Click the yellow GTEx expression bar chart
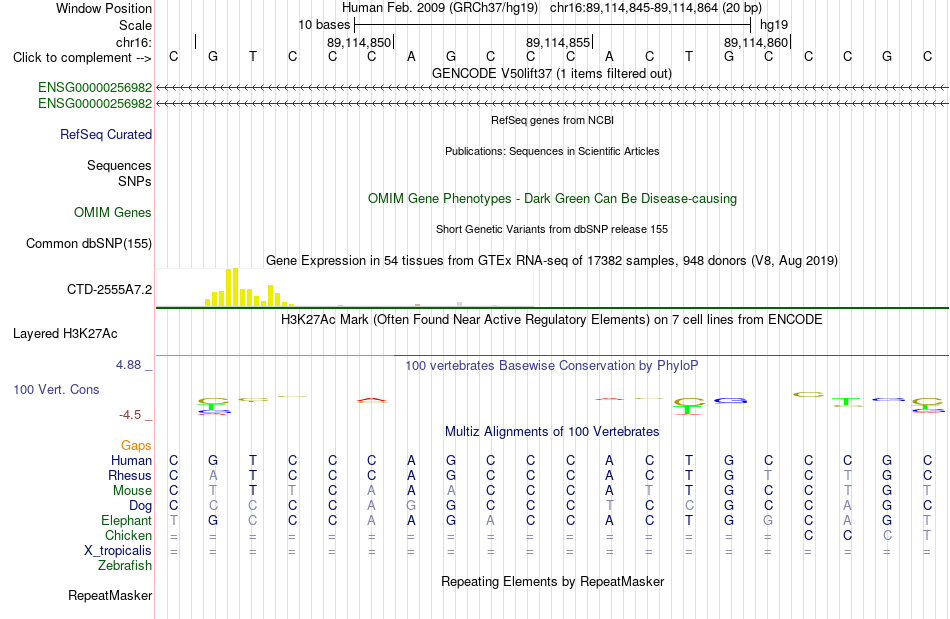This screenshot has height=619, width=950. click(x=250, y=288)
